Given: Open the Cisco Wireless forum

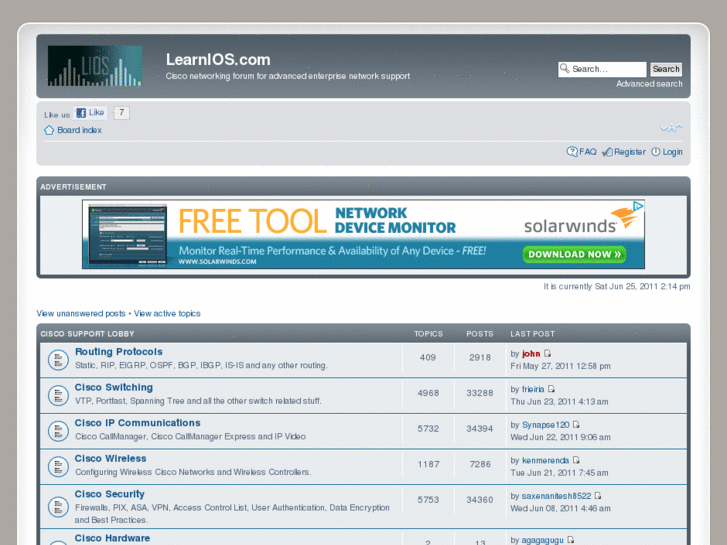Looking at the screenshot, I should pos(110,458).
